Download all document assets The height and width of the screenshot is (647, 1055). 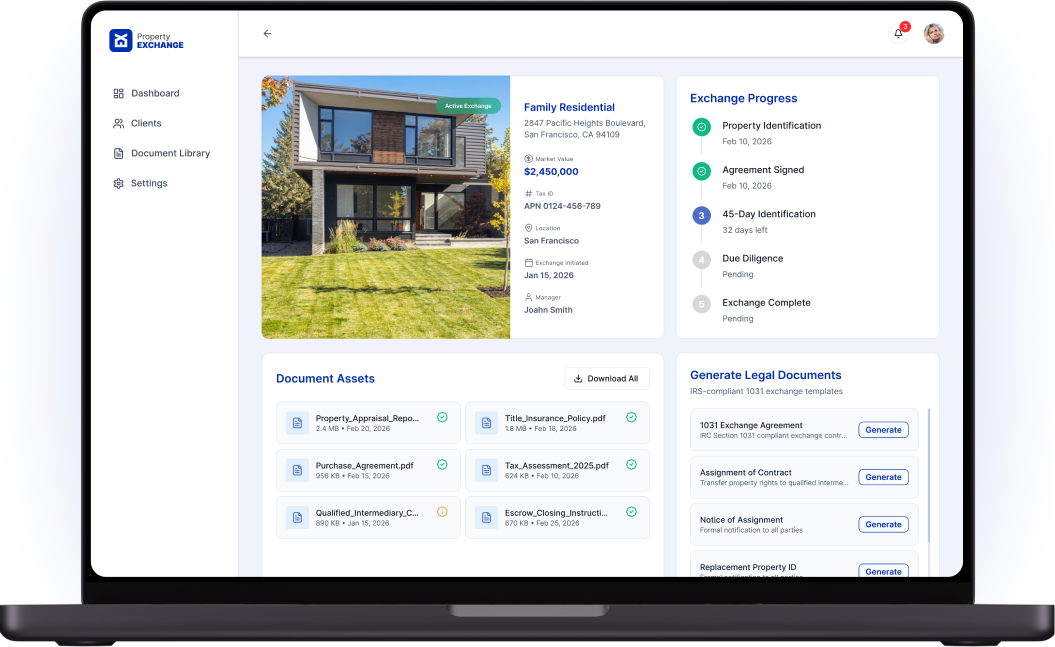tap(606, 379)
